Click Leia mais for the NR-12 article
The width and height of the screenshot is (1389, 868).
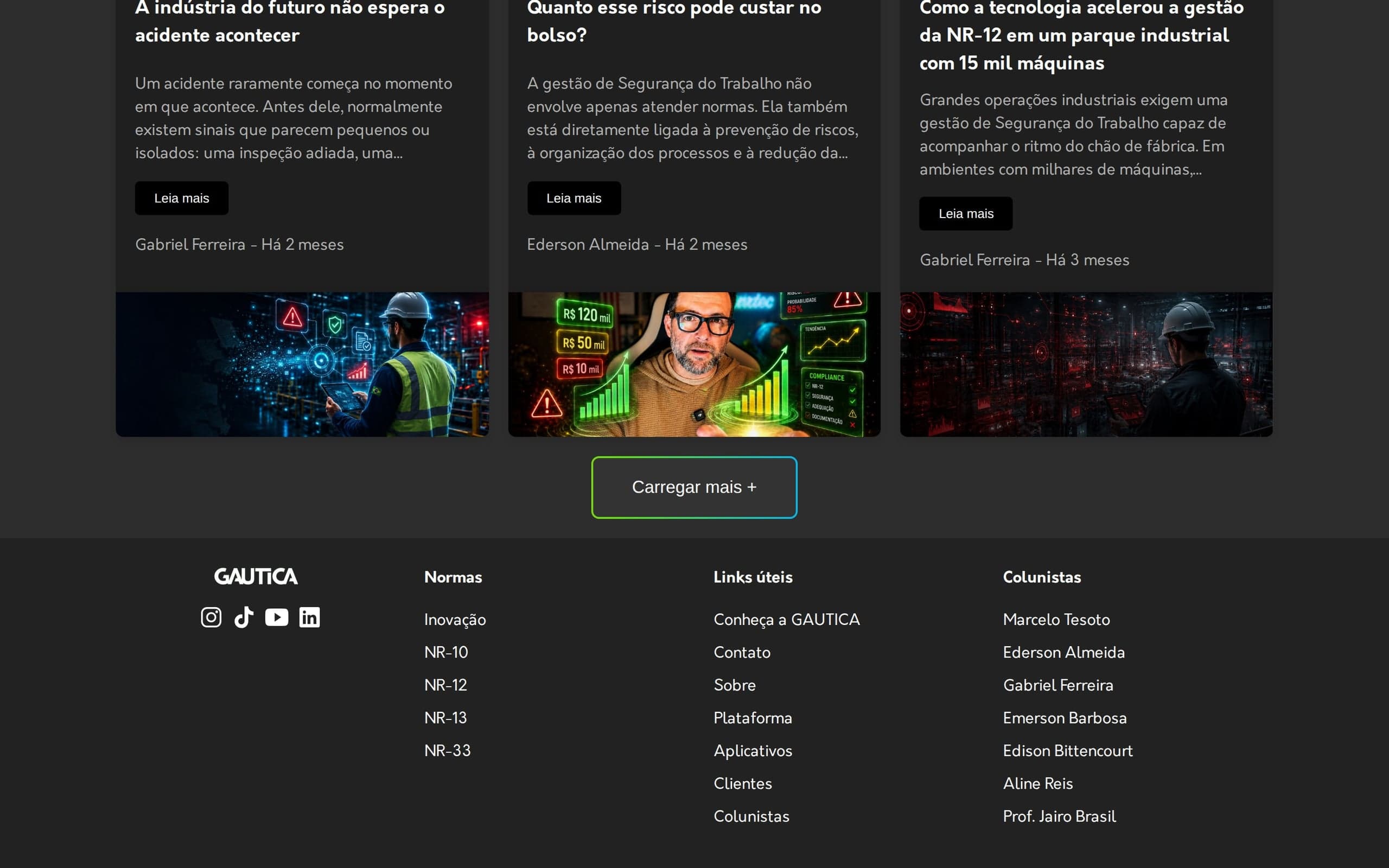click(x=966, y=214)
